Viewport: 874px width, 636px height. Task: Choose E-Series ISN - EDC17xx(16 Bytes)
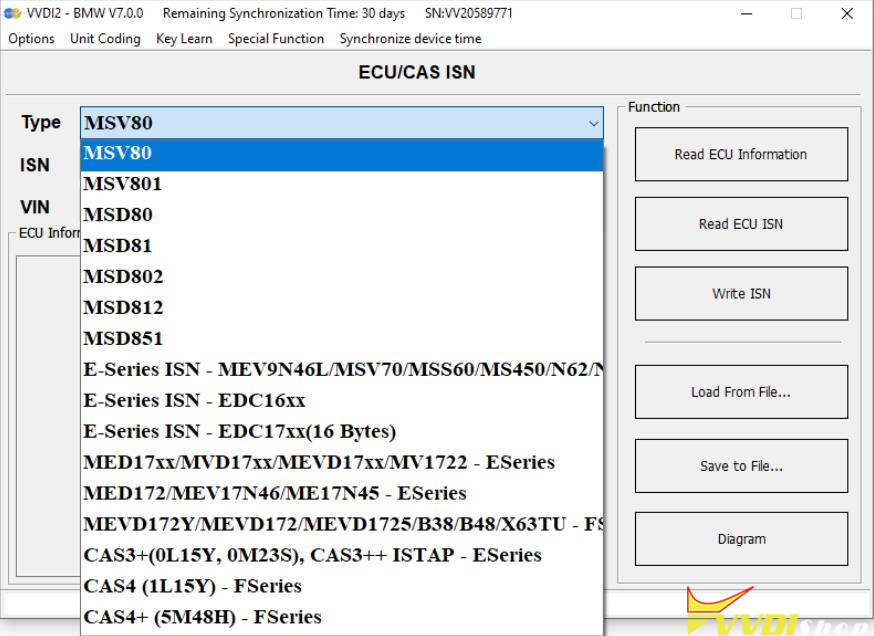[342, 431]
